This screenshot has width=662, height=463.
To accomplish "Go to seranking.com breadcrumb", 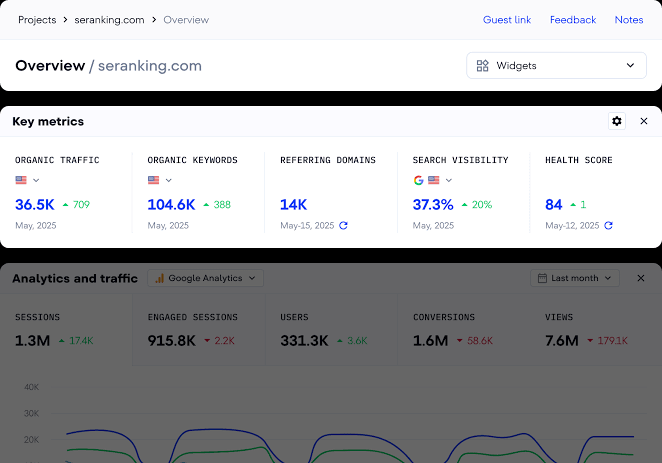I will (x=109, y=20).
